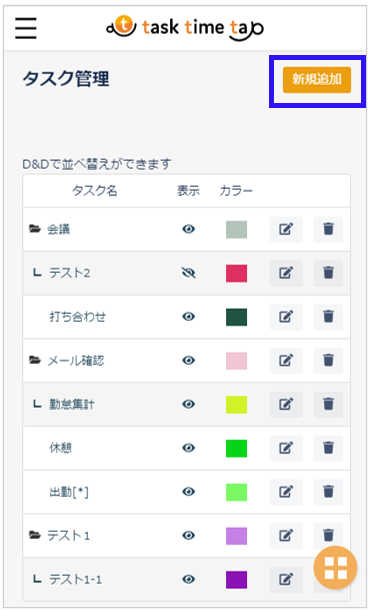Screen dimensions: 370x612
Task: Collapse the テスト1 folder
Action: tap(35, 535)
